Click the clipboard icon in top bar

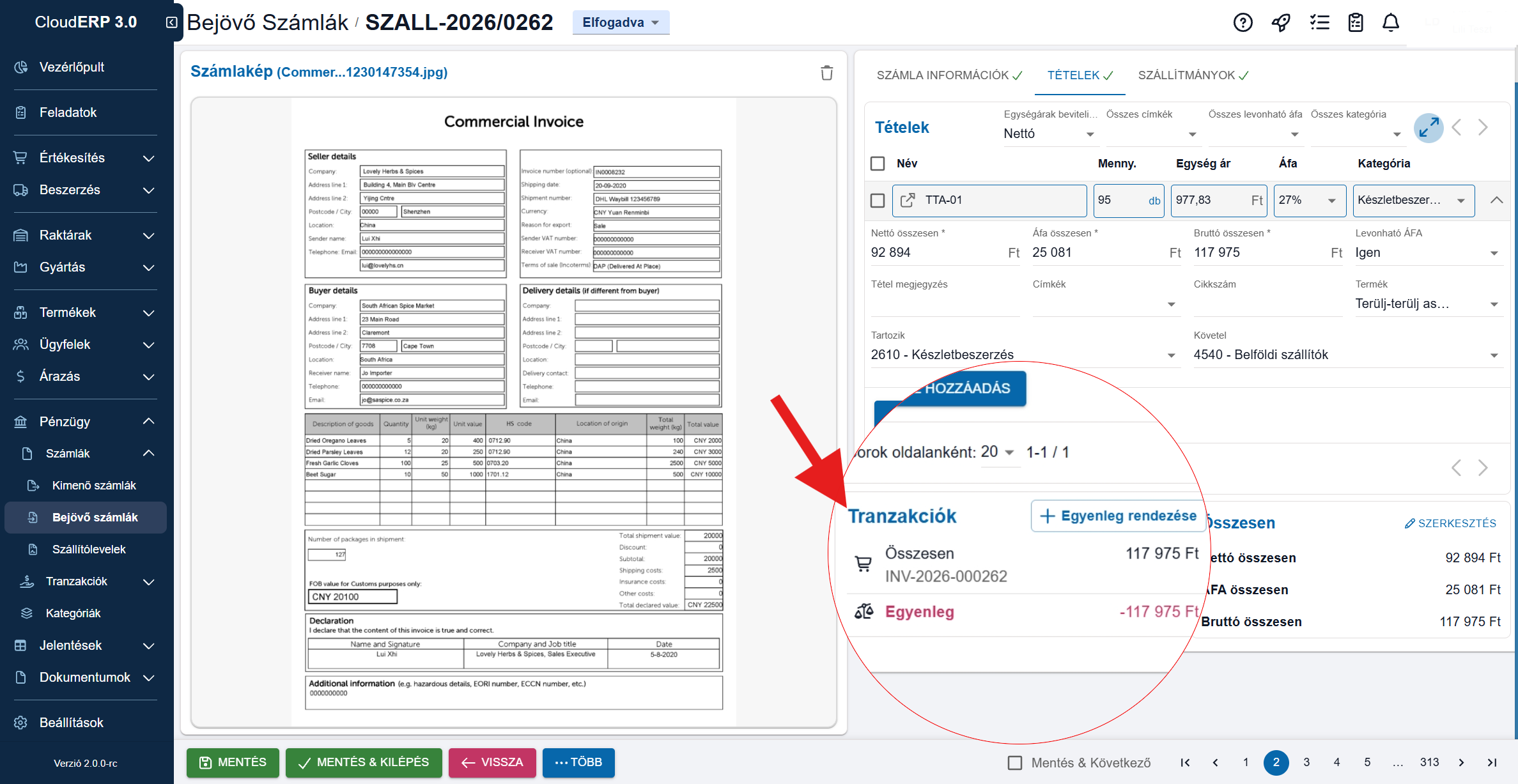(x=1356, y=23)
